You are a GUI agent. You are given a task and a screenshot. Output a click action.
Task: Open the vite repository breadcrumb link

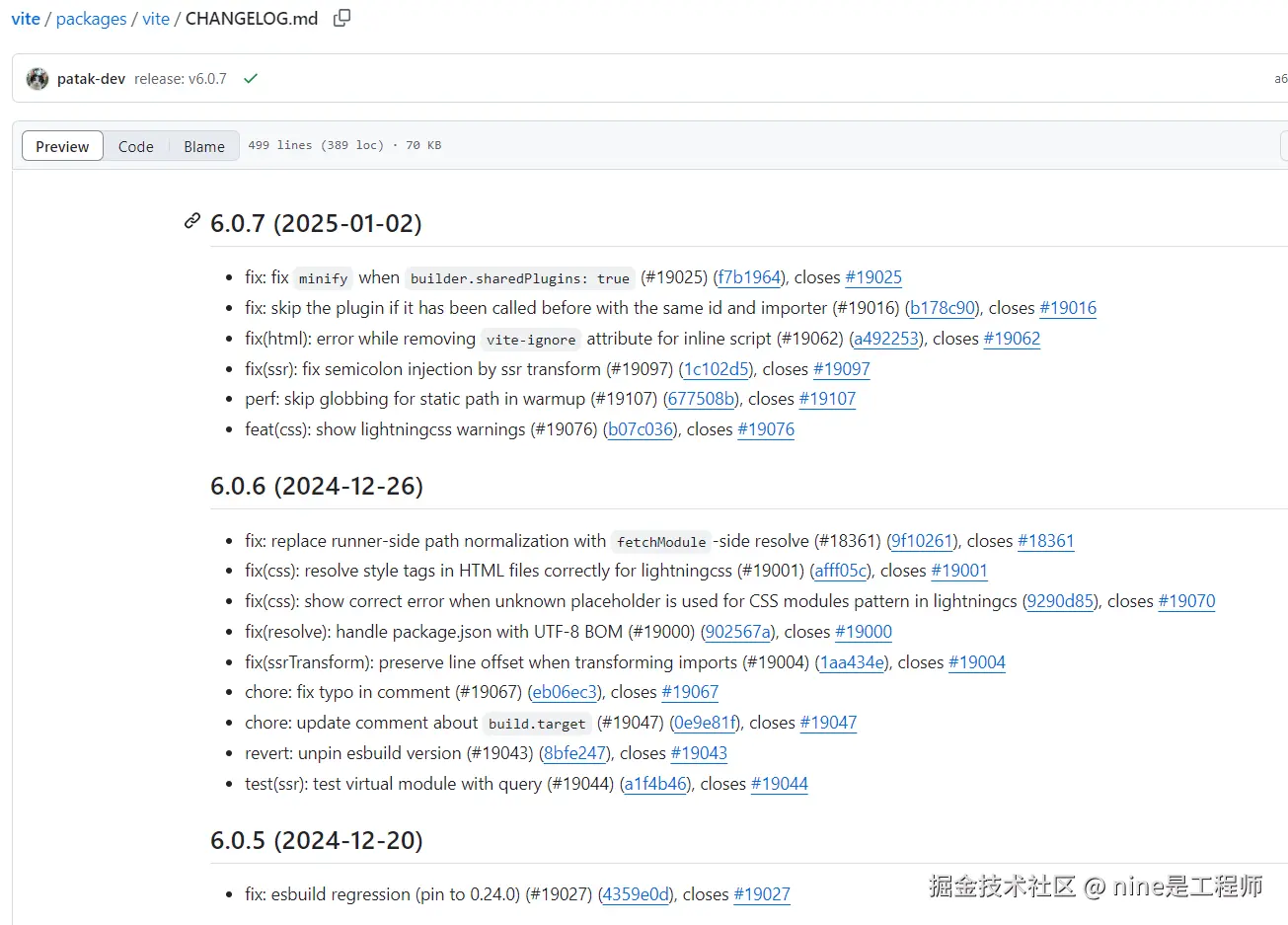coord(26,19)
